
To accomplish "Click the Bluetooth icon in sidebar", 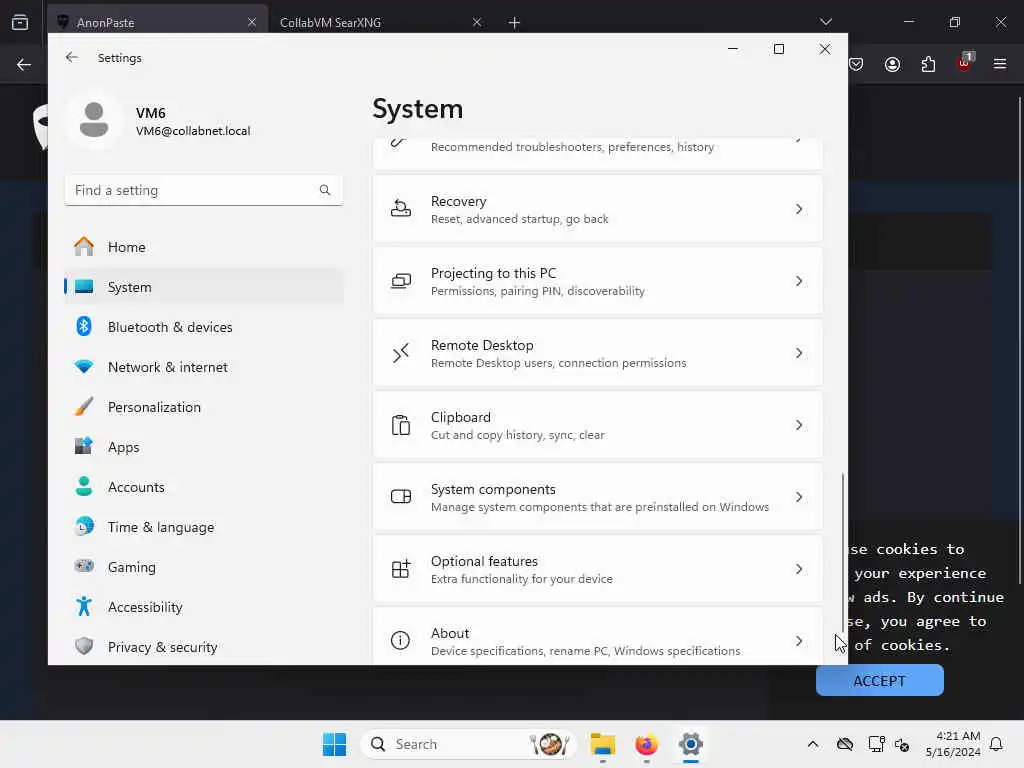I will [84, 327].
